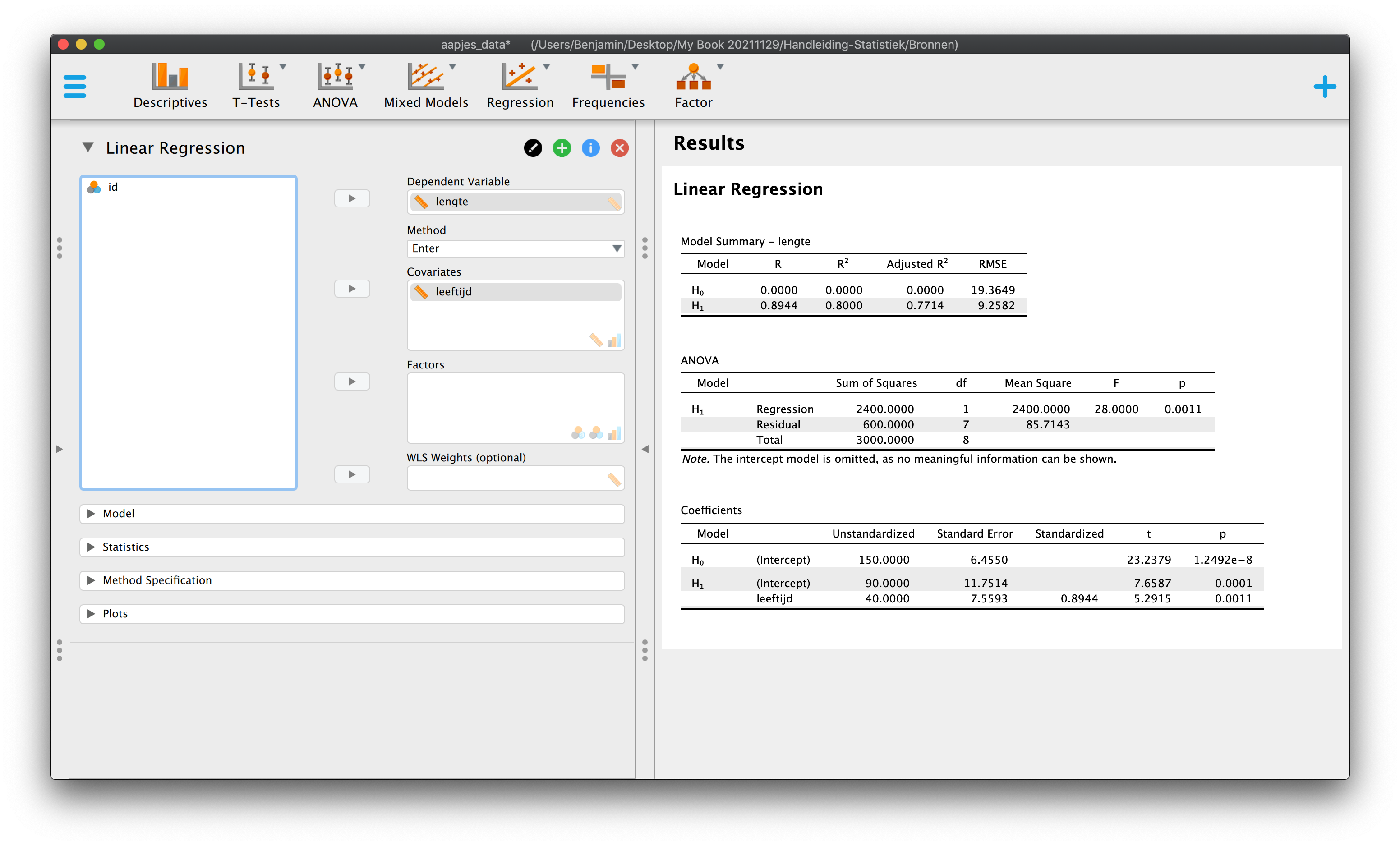Select lengte in Dependent Variable box
Screen dimensions: 1400x846
coord(516,202)
